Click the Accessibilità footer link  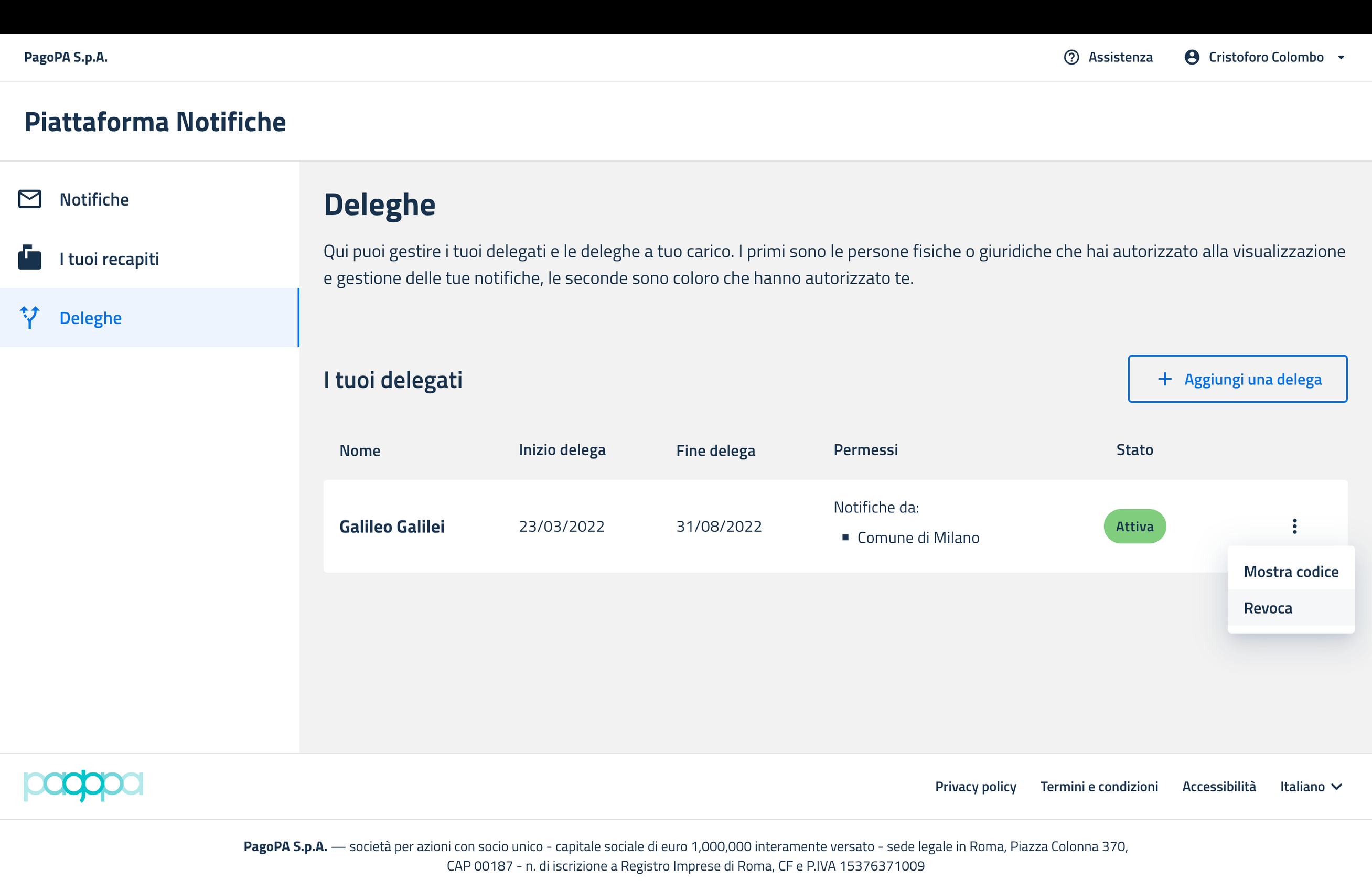(1219, 787)
